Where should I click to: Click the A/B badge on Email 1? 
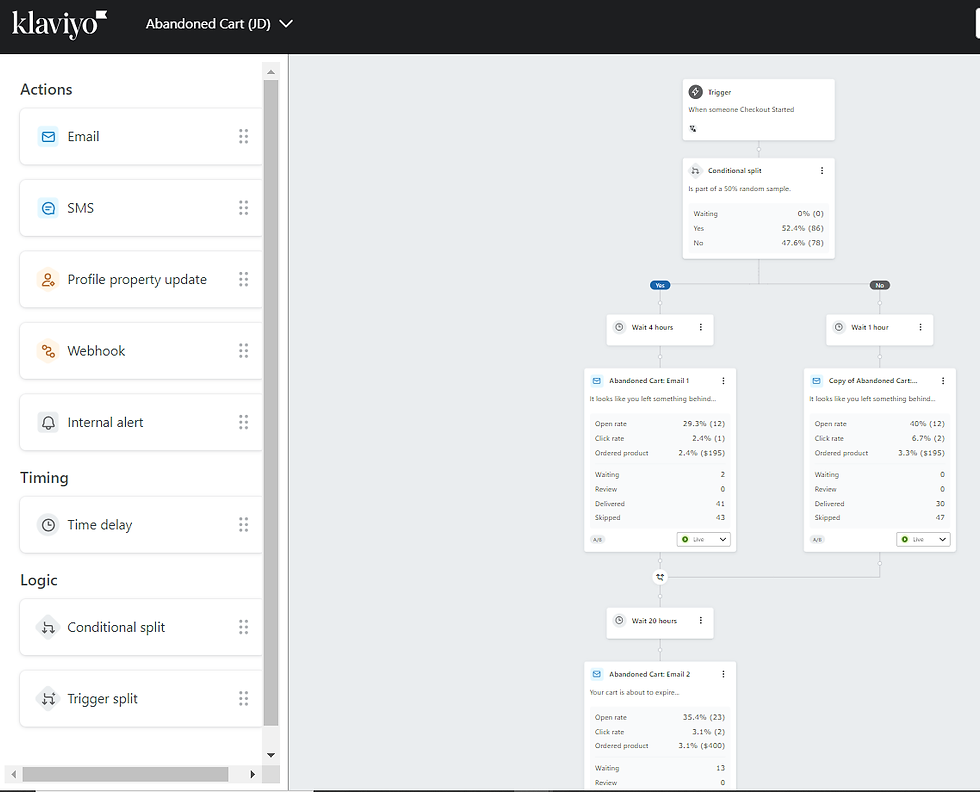(x=598, y=539)
